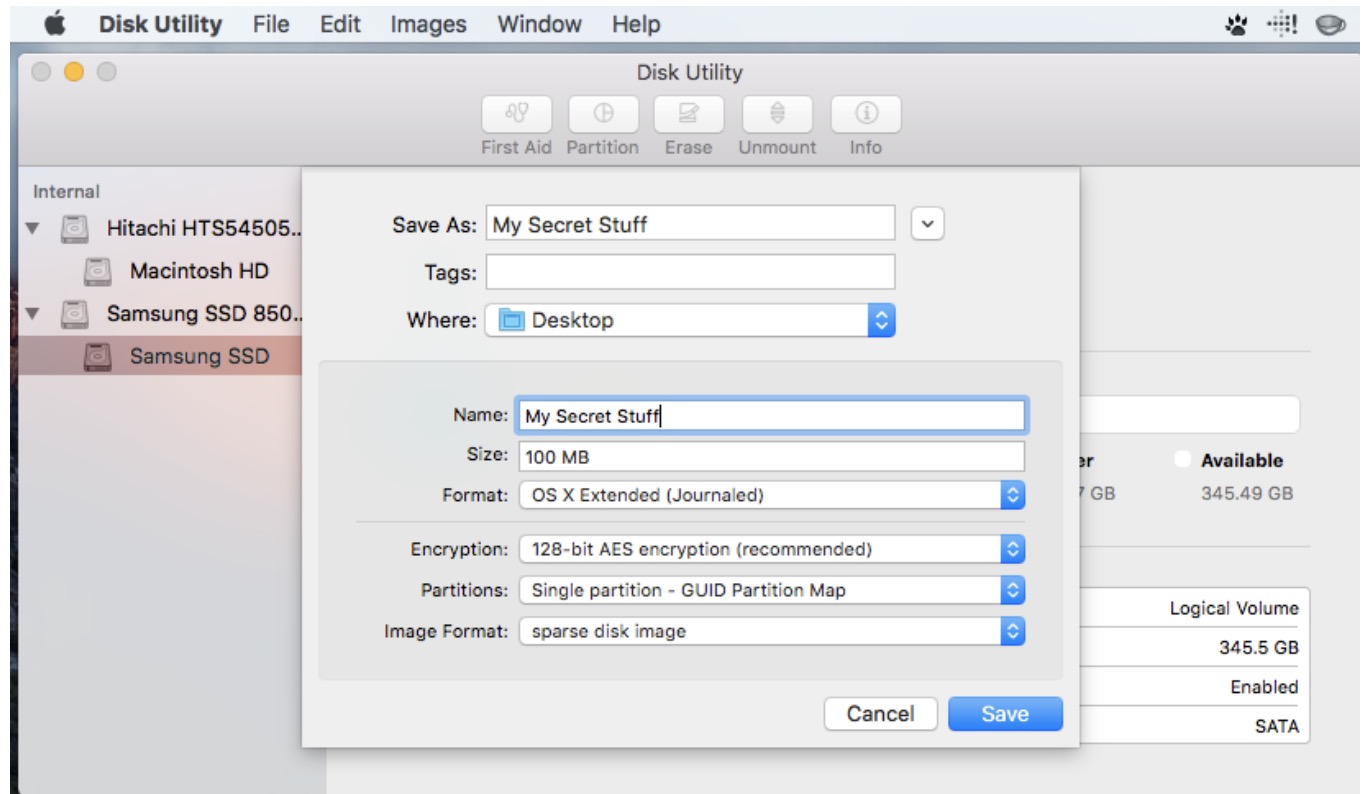
Task: Open the Help menu
Action: tap(636, 23)
